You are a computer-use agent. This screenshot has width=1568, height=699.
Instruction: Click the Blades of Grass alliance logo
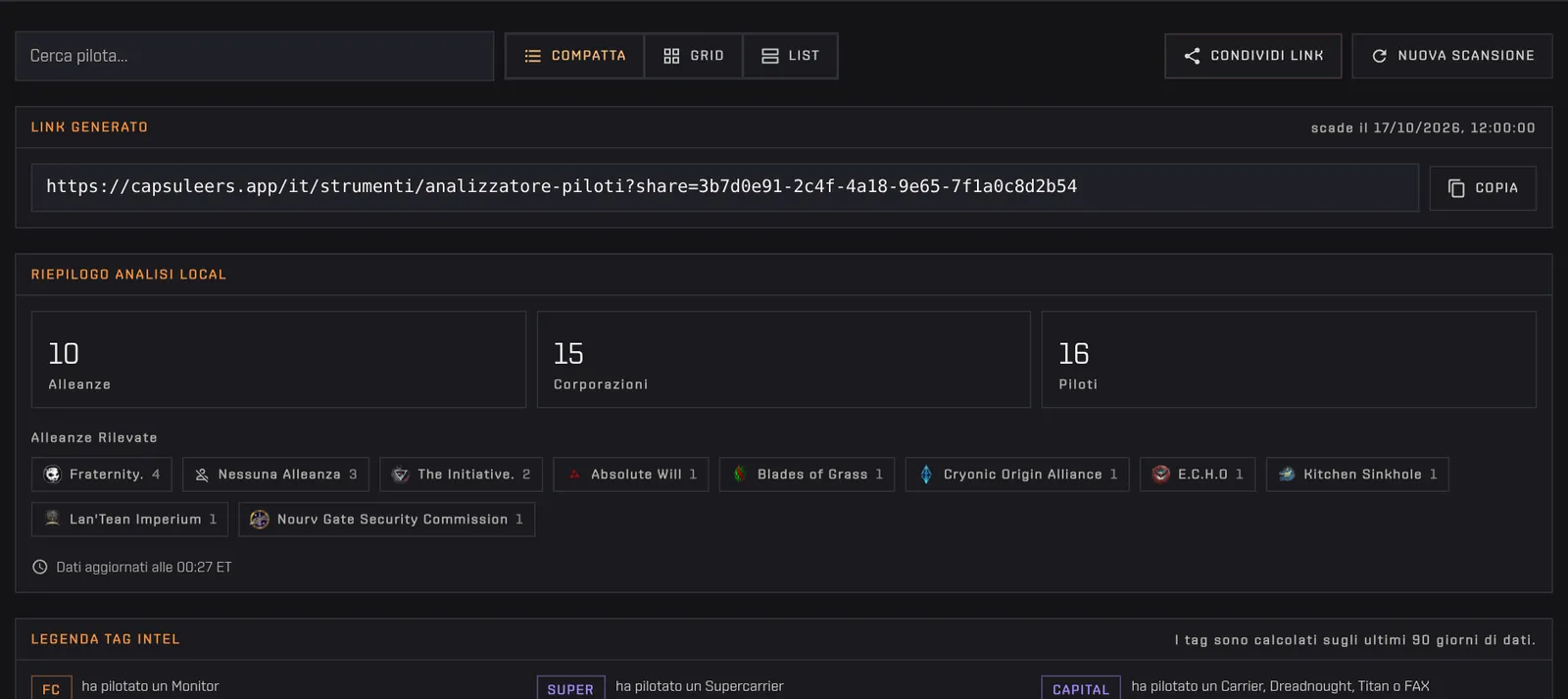tap(740, 474)
